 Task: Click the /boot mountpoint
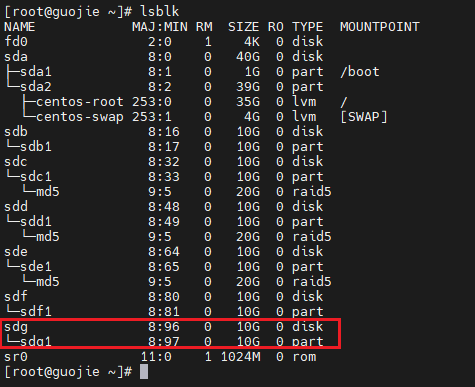click(360, 72)
